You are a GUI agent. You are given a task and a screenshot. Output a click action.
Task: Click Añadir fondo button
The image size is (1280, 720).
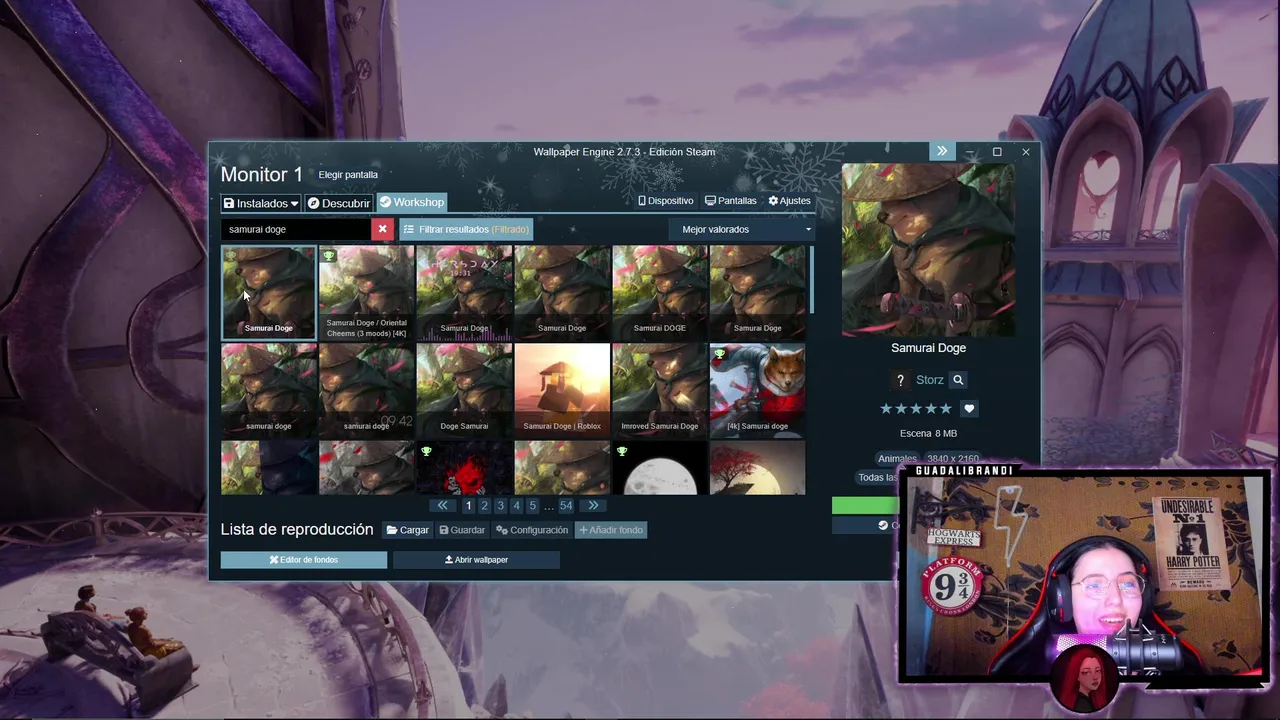(x=611, y=530)
